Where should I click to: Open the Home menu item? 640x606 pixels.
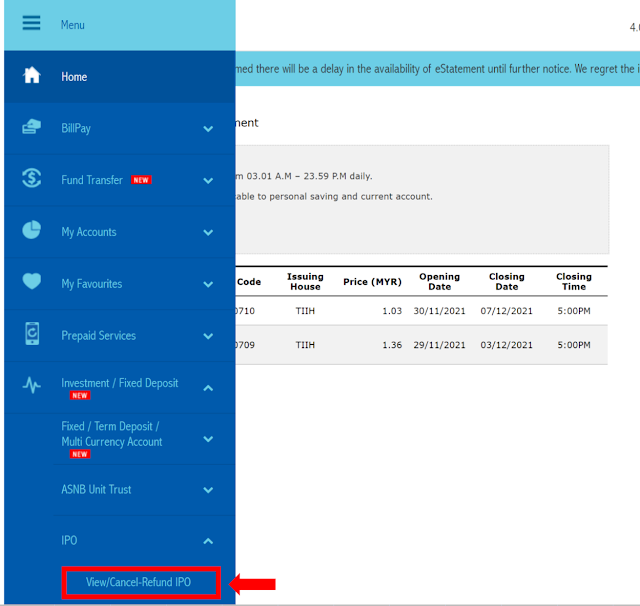coord(120,77)
